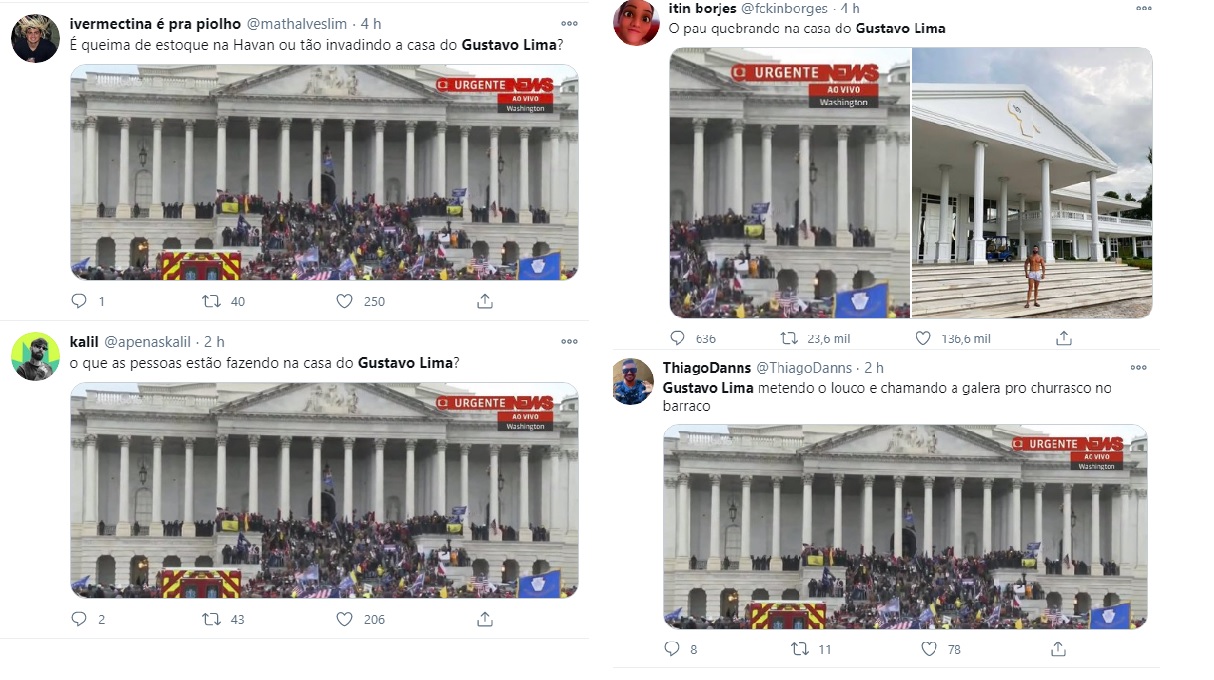Reply to the kalil tweet
Screen dimensions: 1214x680
point(80,619)
